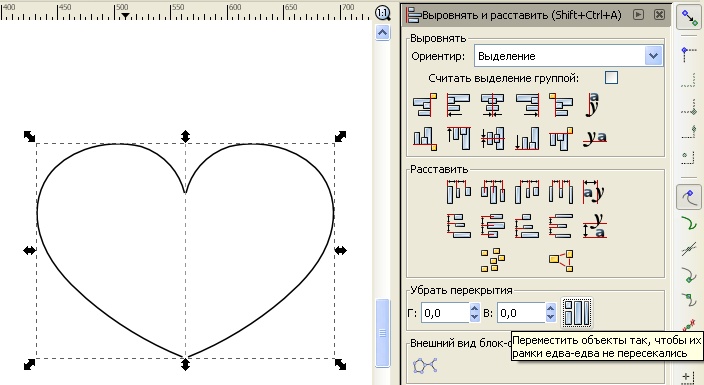Click the top-center selection scale handle

pos(185,136)
